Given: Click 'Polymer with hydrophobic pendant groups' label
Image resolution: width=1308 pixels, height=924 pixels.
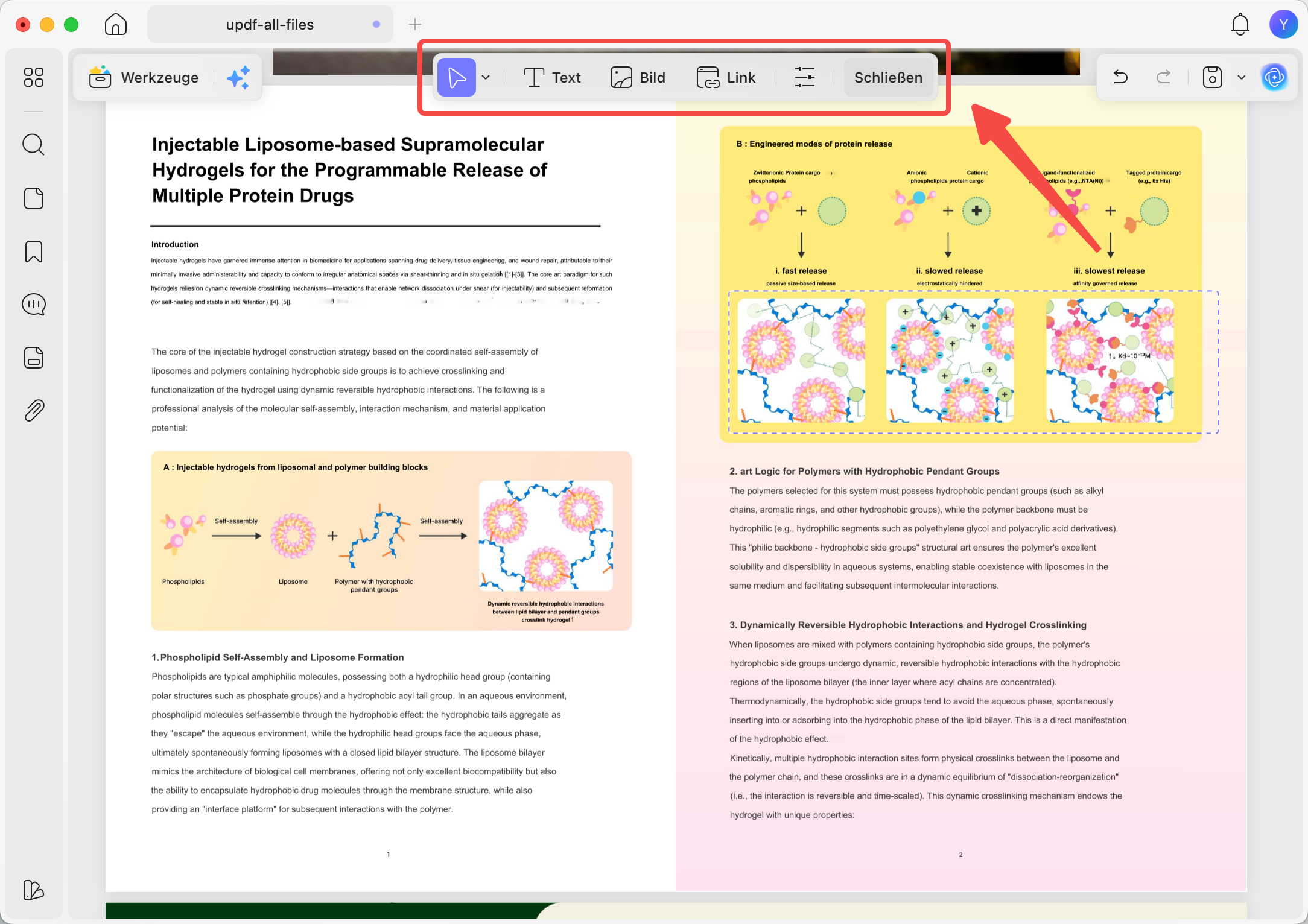Looking at the screenshot, I should point(374,586).
